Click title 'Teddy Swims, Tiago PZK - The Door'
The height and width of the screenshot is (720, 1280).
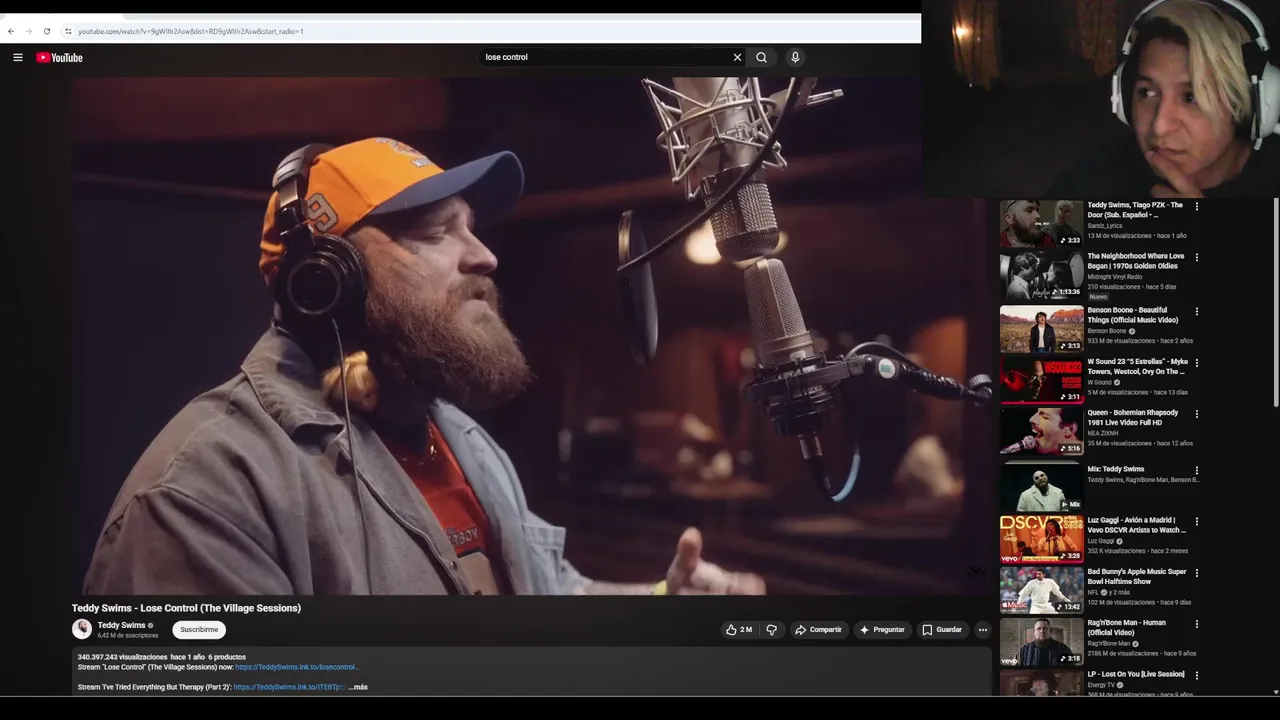click(1135, 210)
